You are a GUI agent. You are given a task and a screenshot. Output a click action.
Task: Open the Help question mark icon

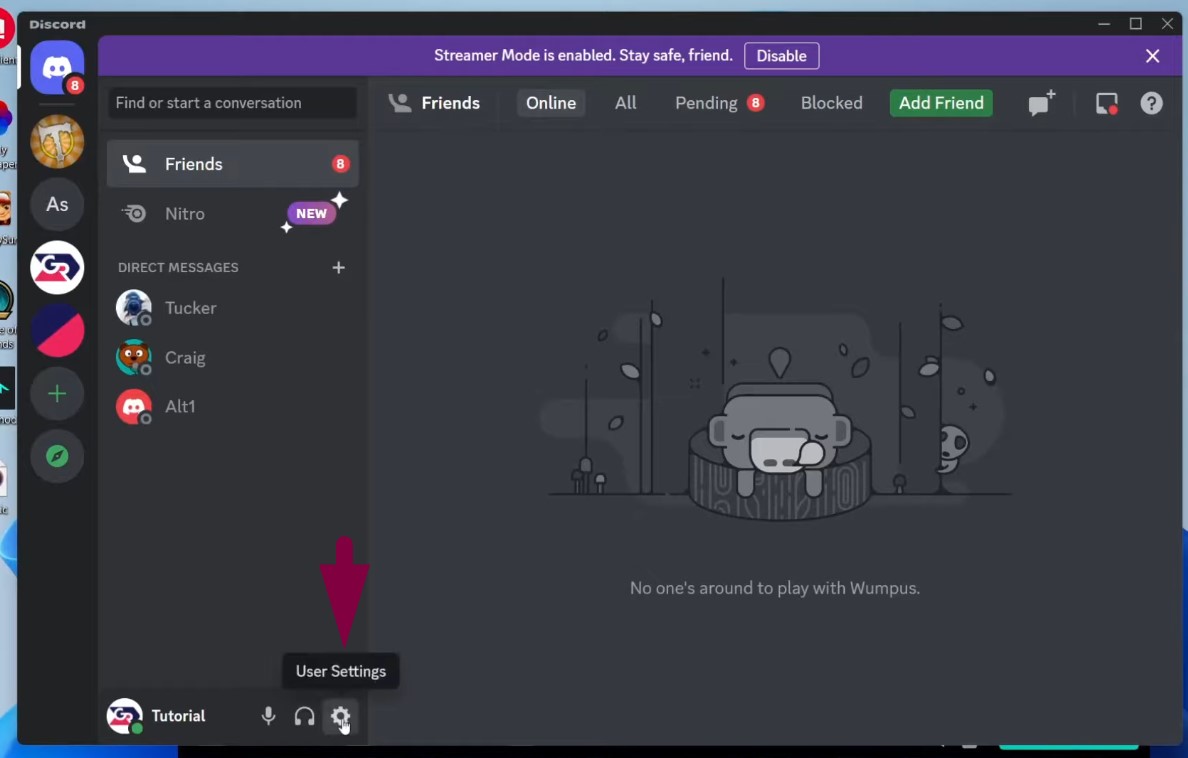(x=1152, y=103)
